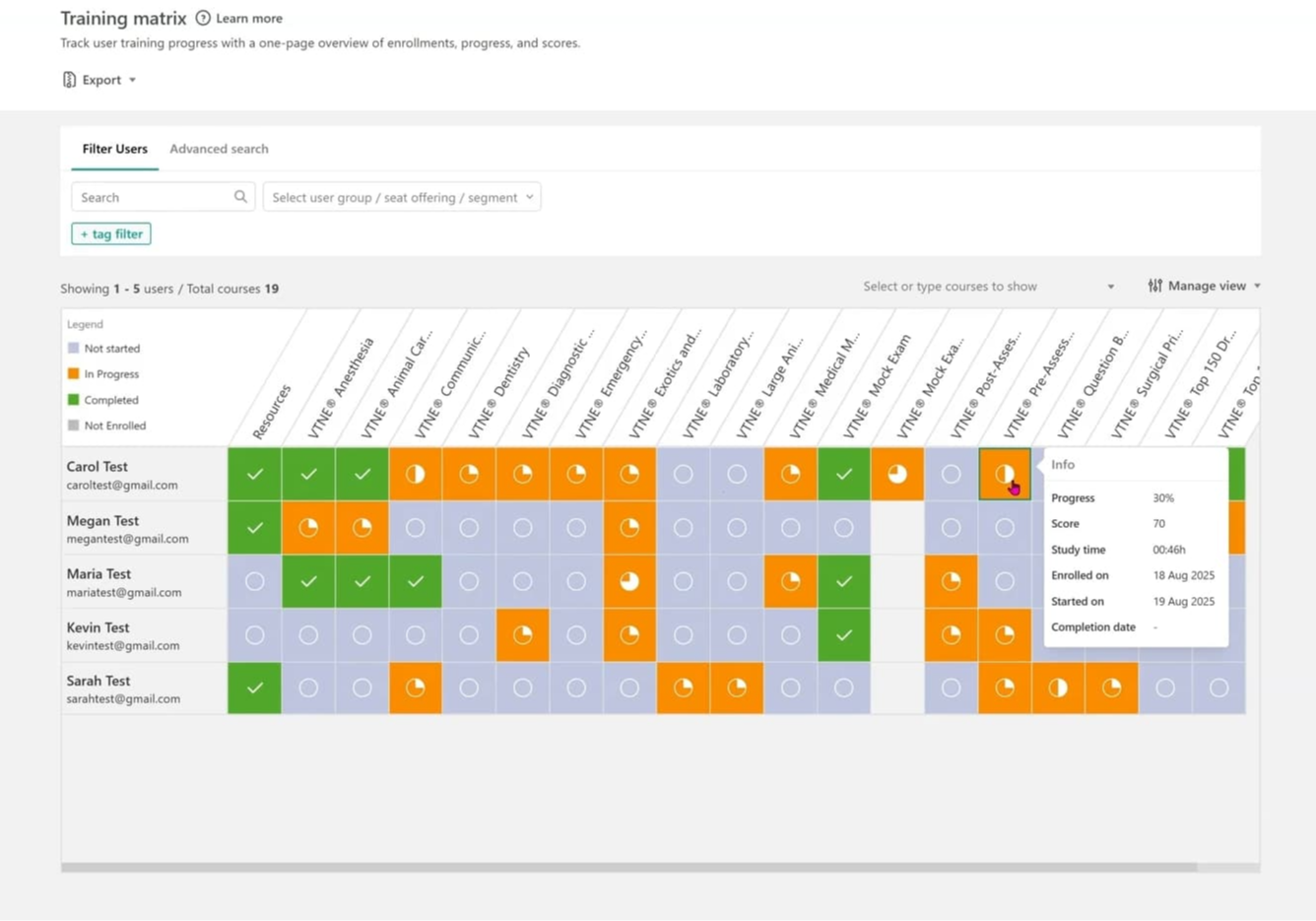
Task: Click the magnifier icon in the search box
Action: click(x=240, y=196)
